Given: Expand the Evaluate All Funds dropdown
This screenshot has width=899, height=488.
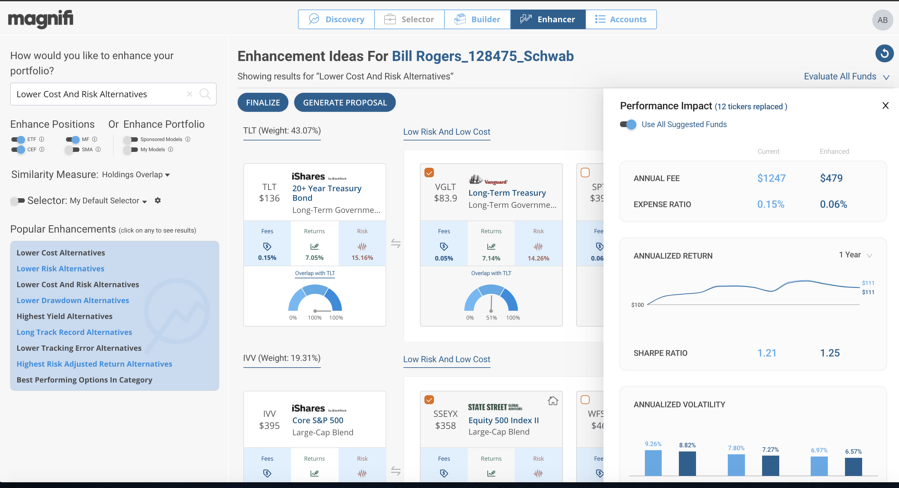Looking at the screenshot, I should pos(846,77).
